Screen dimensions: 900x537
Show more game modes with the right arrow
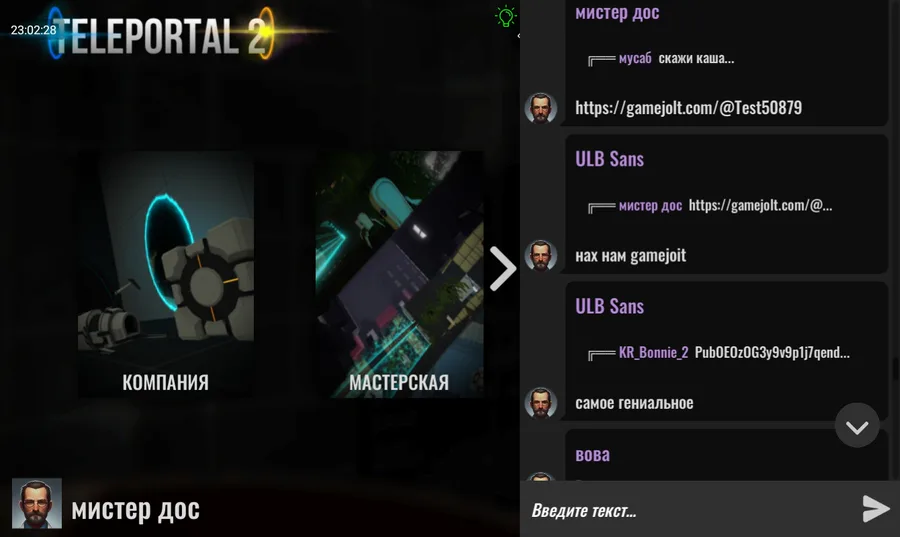click(x=503, y=268)
